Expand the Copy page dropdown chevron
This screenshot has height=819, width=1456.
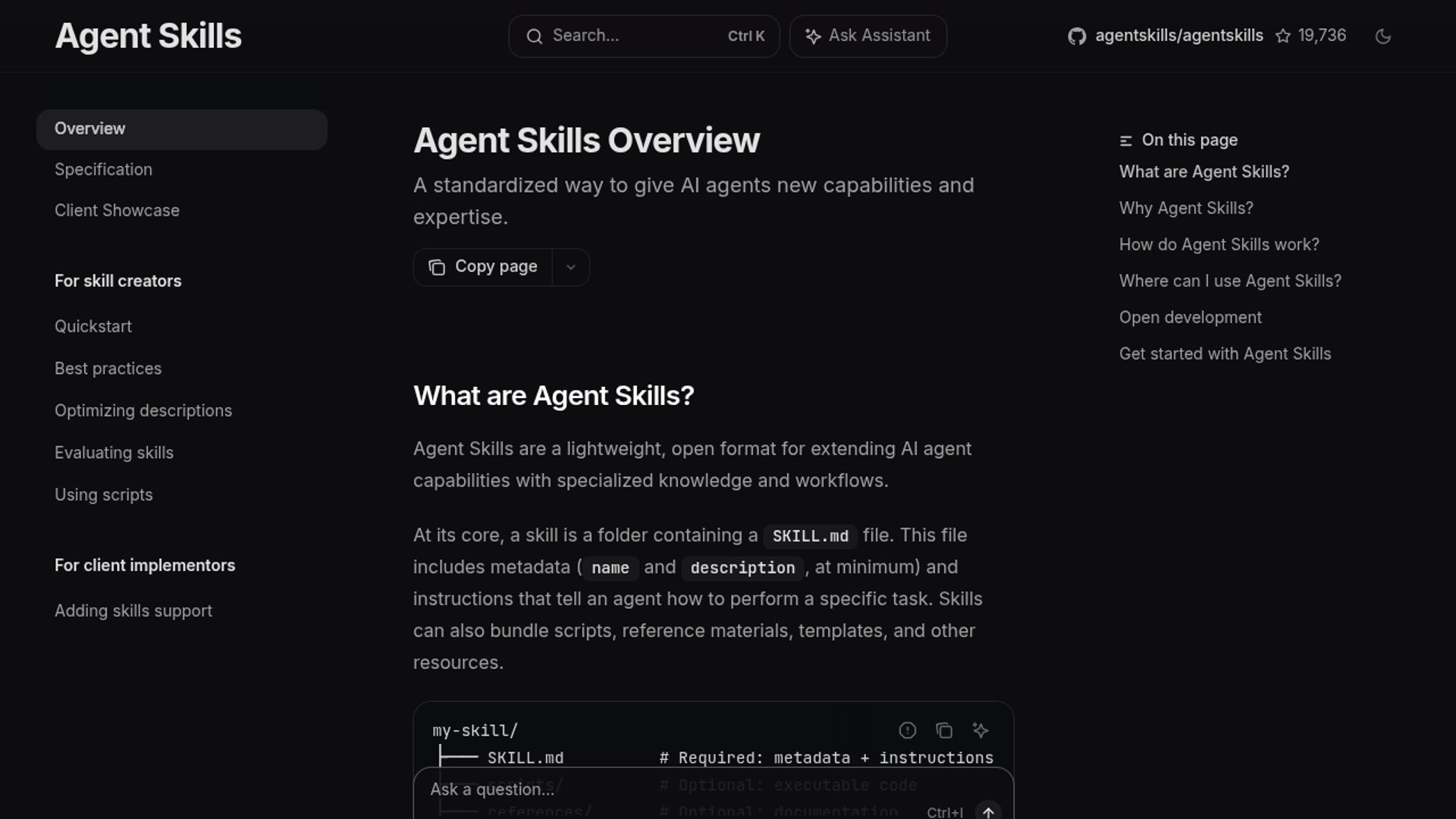tap(571, 267)
